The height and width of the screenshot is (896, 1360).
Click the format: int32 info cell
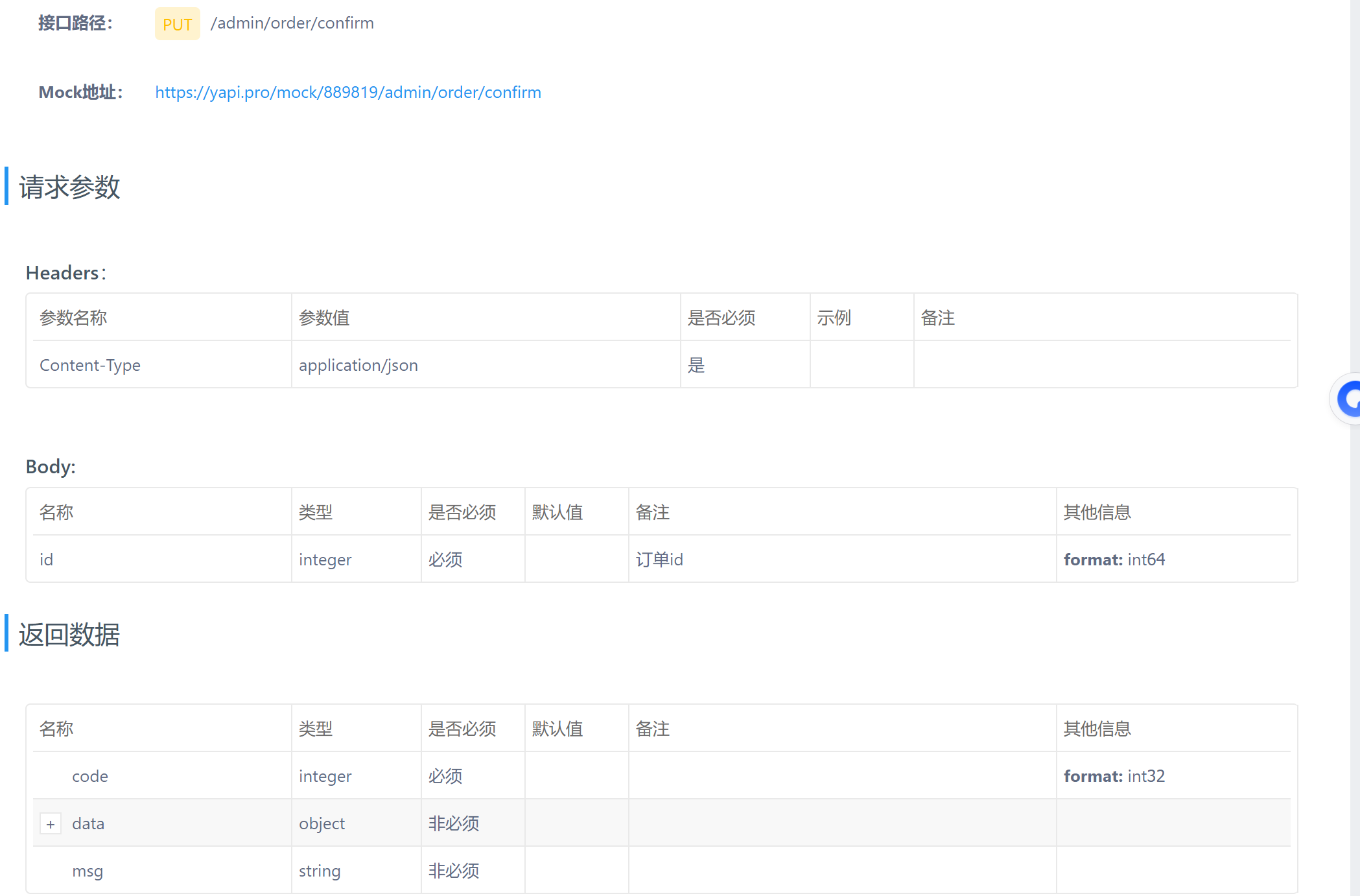[1114, 776]
